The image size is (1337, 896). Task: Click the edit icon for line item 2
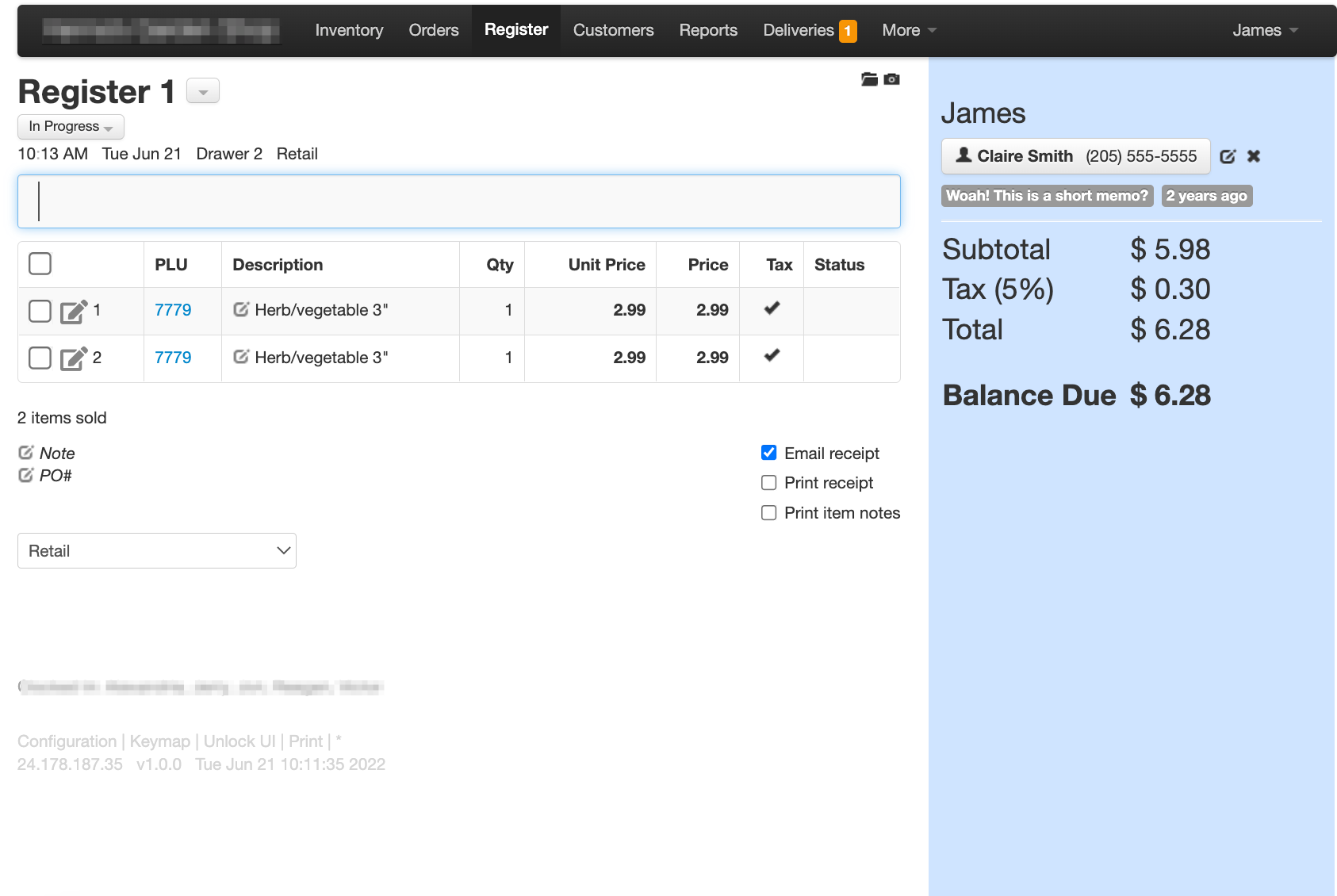(x=73, y=359)
